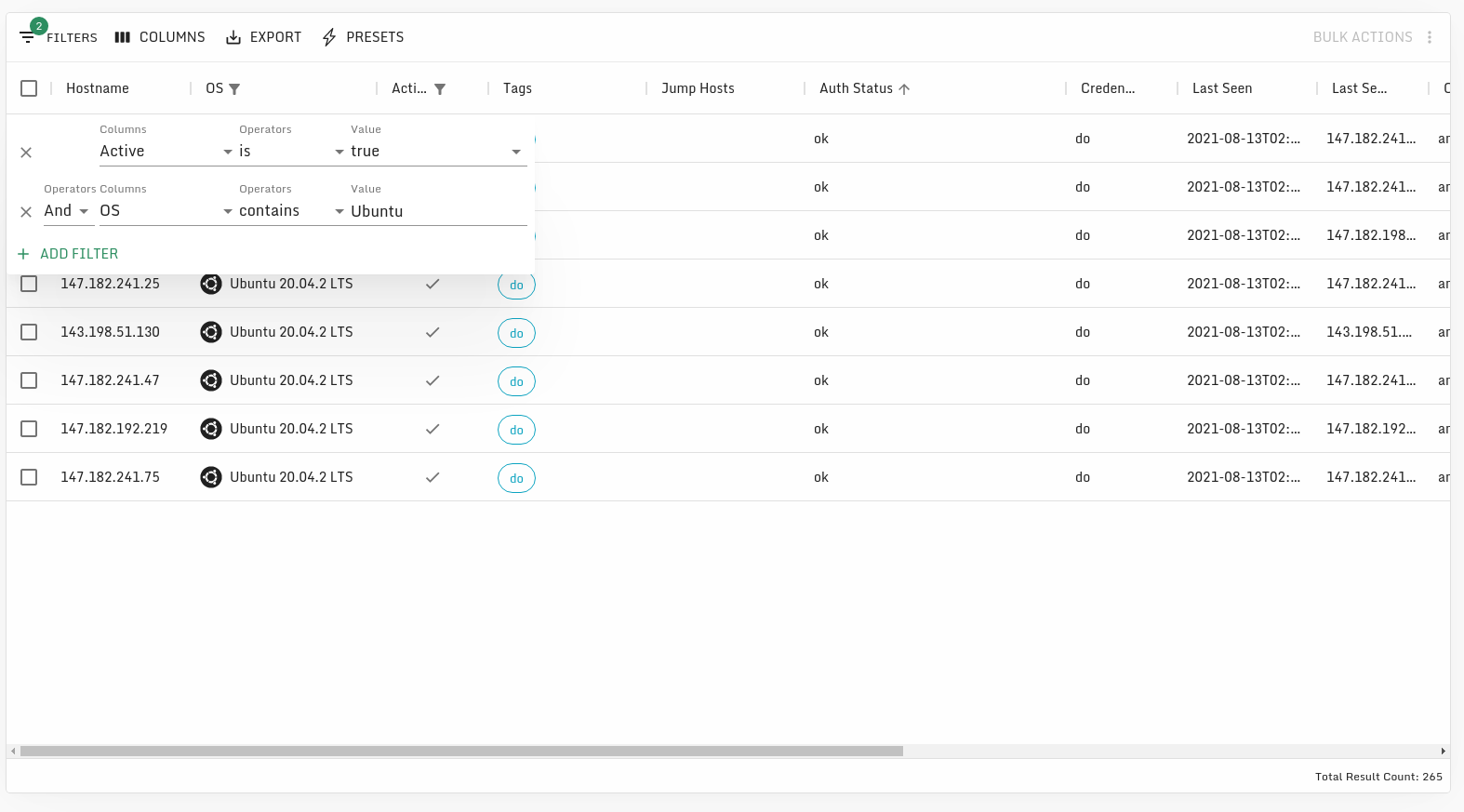Viewport: 1464px width, 812px height.
Task: Click the OS column filter funnel icon
Action: click(234, 89)
